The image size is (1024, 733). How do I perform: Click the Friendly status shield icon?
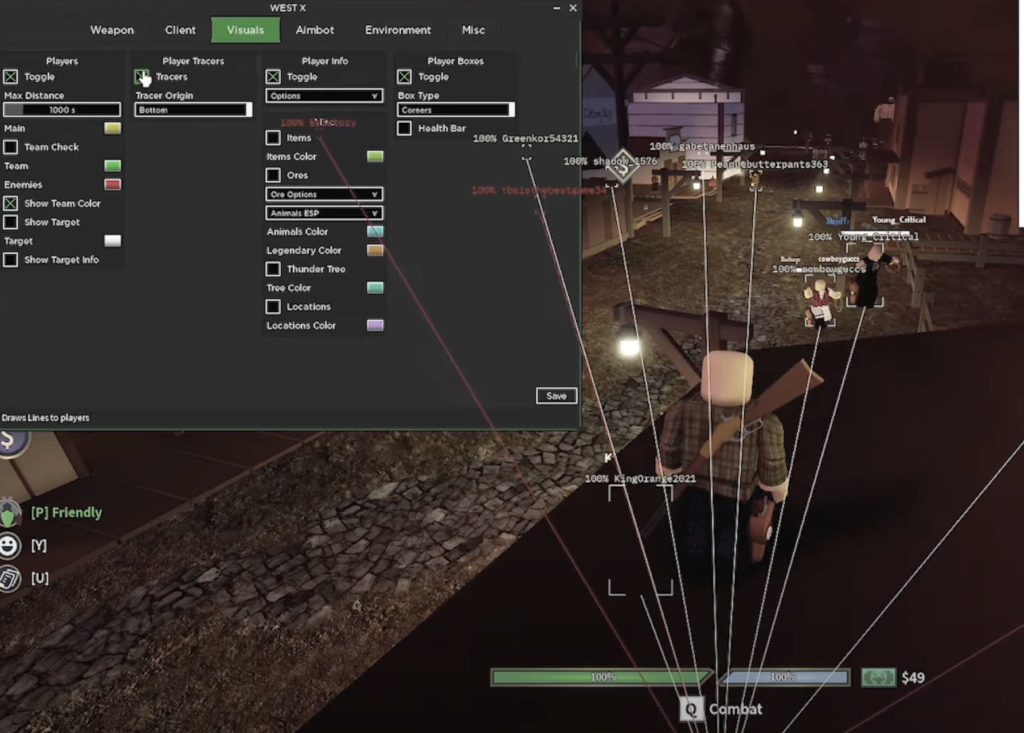tap(10, 512)
